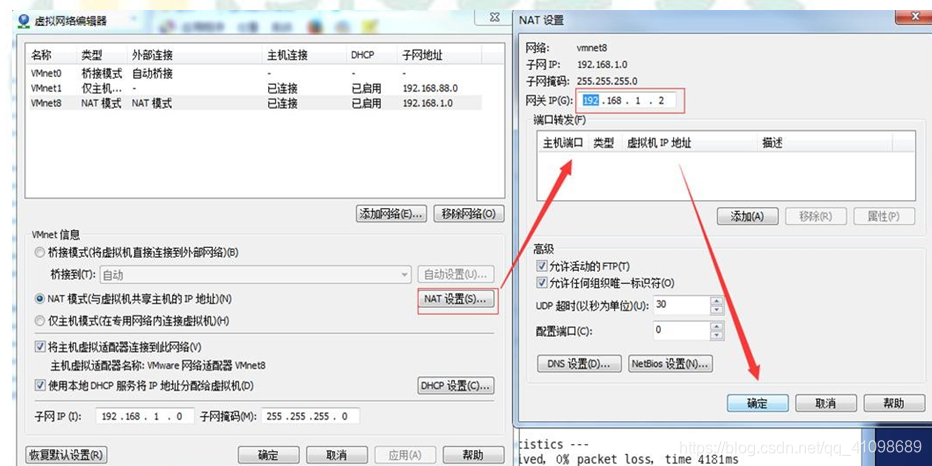Click the 主机连接 column header
This screenshot has width=932, height=466.
click(305, 55)
